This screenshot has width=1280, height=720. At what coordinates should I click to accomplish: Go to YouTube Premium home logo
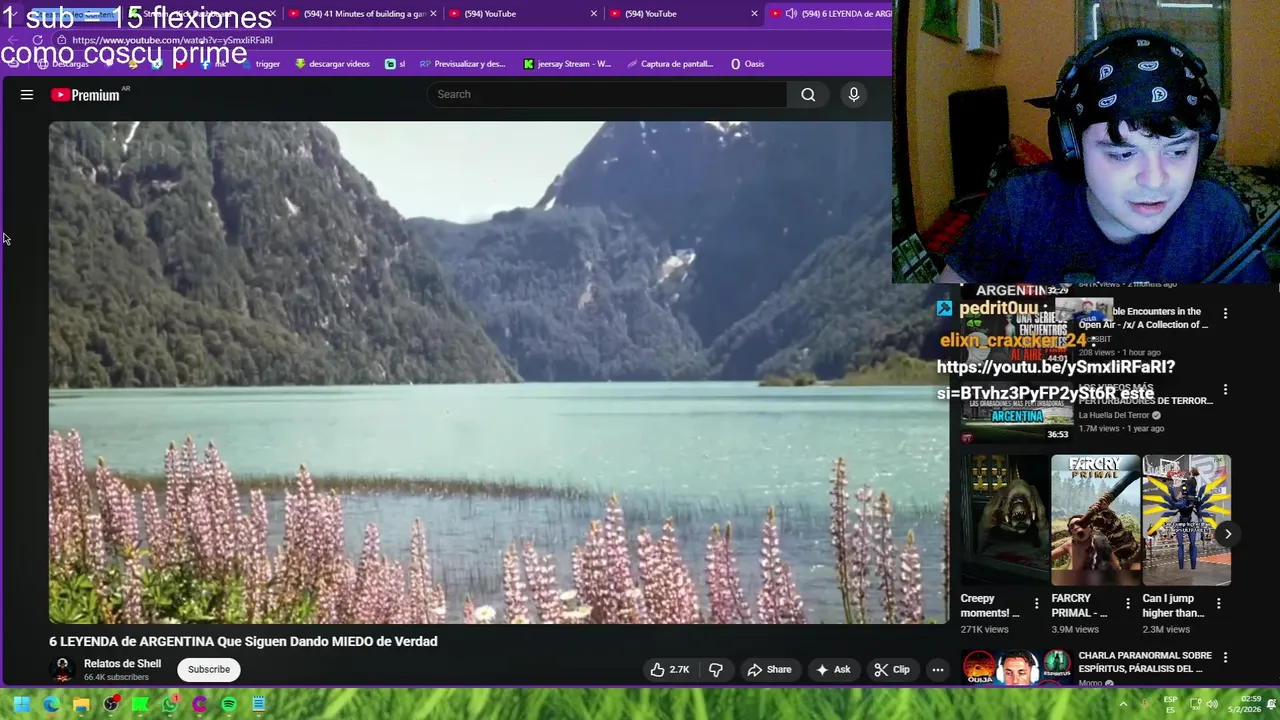86,95
